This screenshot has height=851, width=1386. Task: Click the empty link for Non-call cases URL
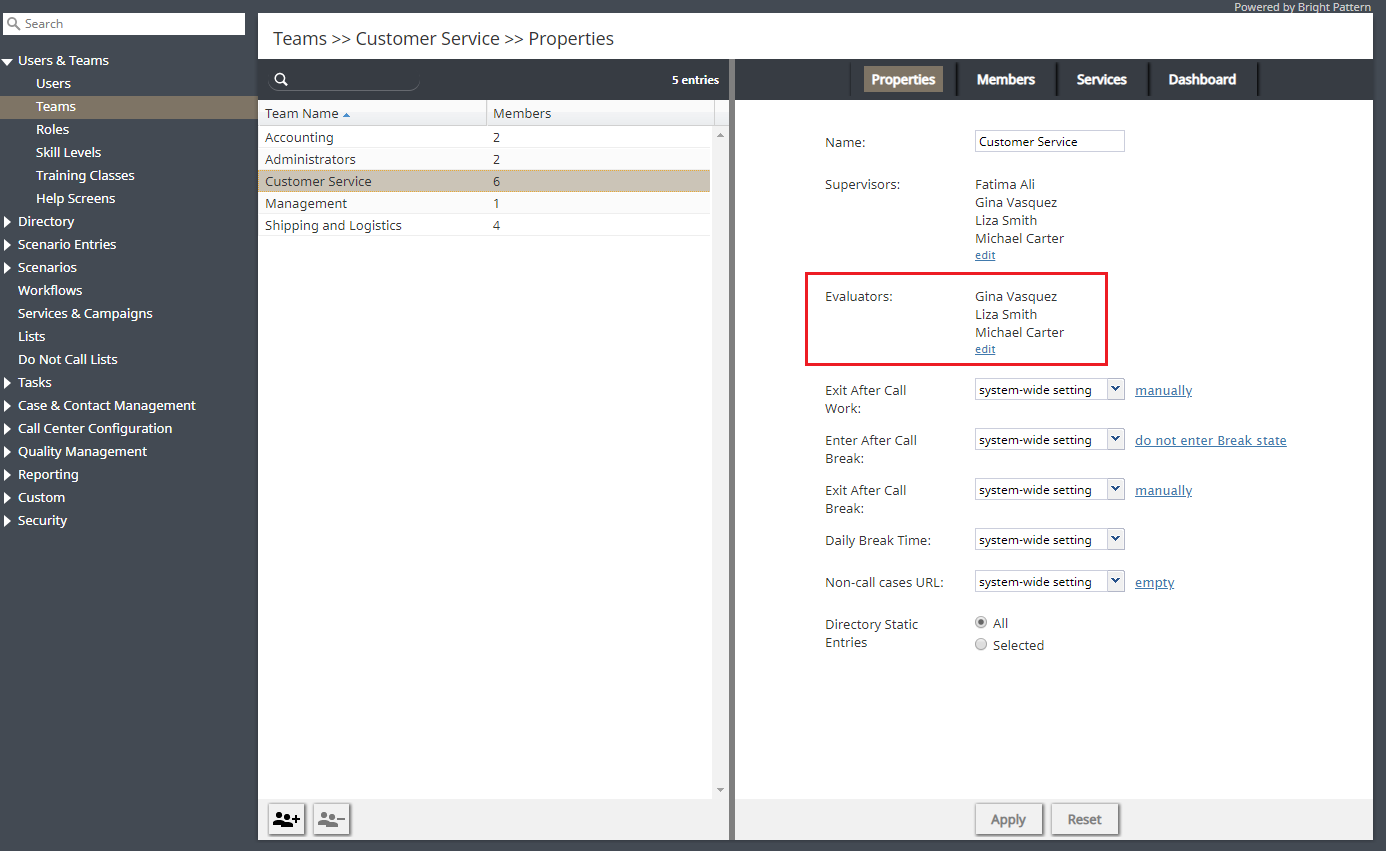pyautogui.click(x=1154, y=583)
